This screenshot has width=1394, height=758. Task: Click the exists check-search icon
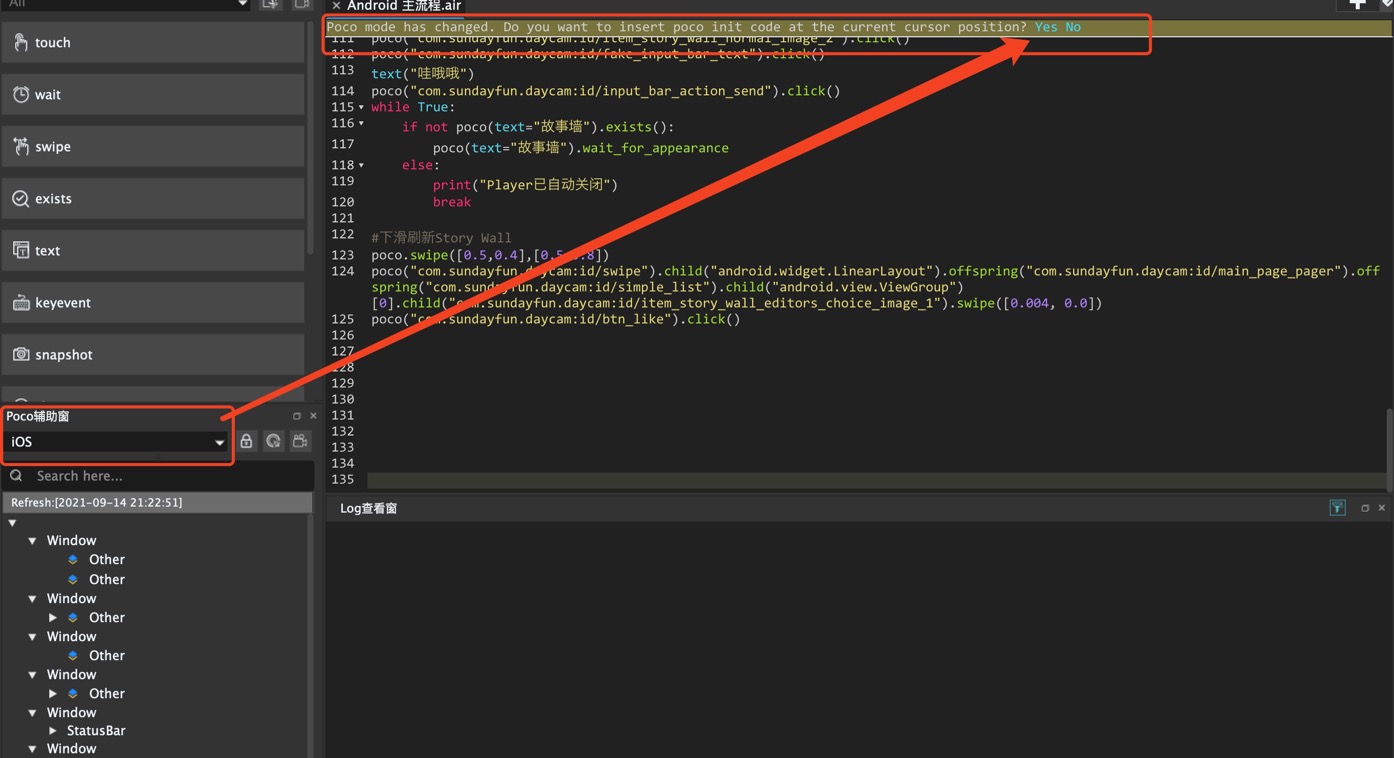(20, 198)
